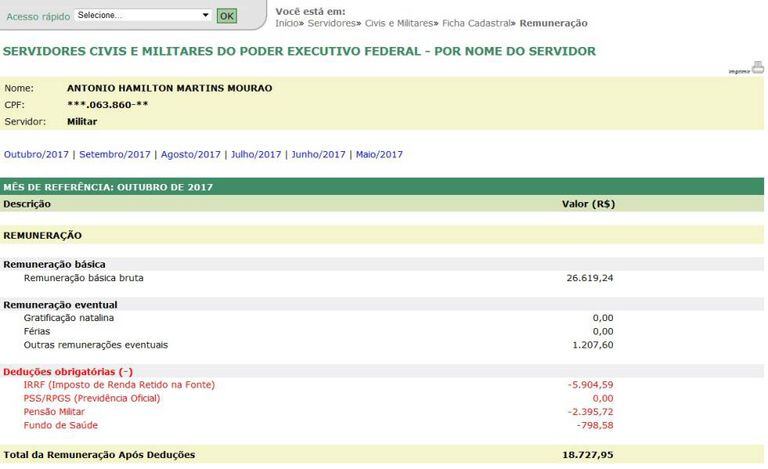View Agosto/2017 remuneration

point(190,155)
